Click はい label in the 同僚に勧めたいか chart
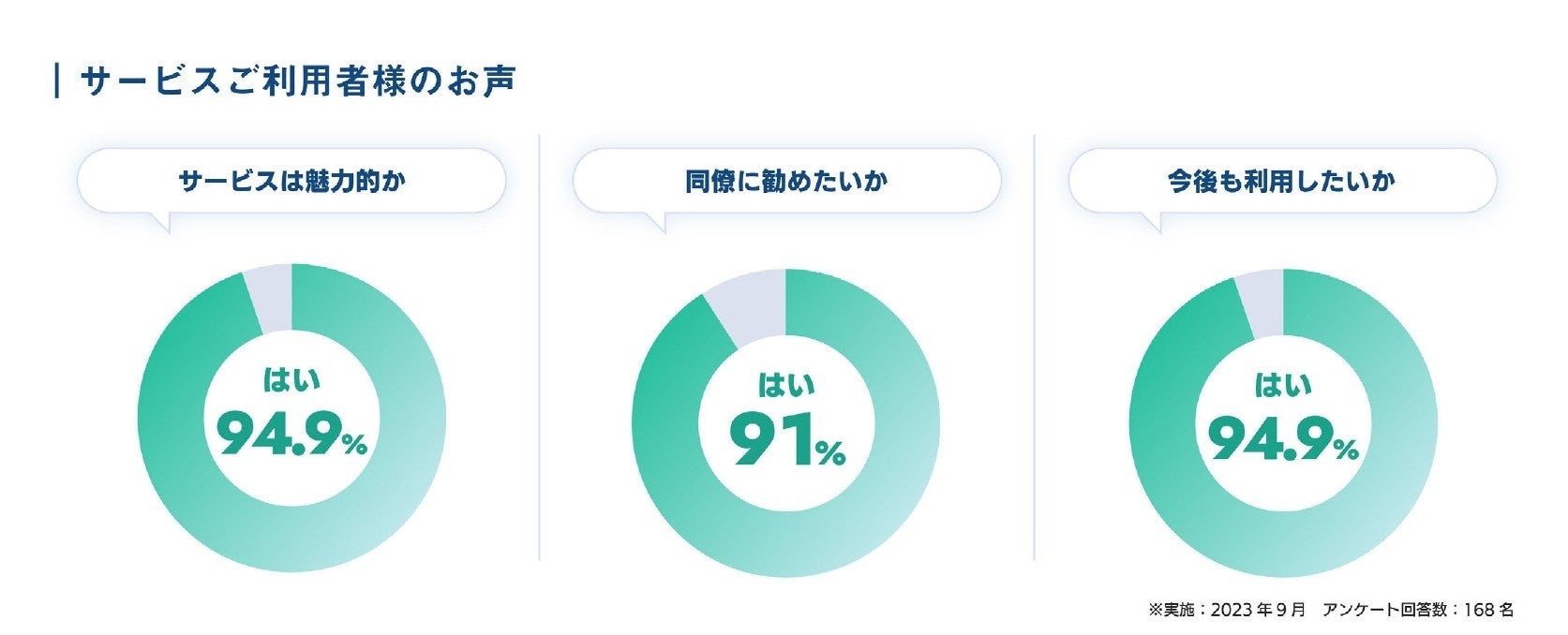The width and height of the screenshot is (1568, 635). click(x=786, y=385)
